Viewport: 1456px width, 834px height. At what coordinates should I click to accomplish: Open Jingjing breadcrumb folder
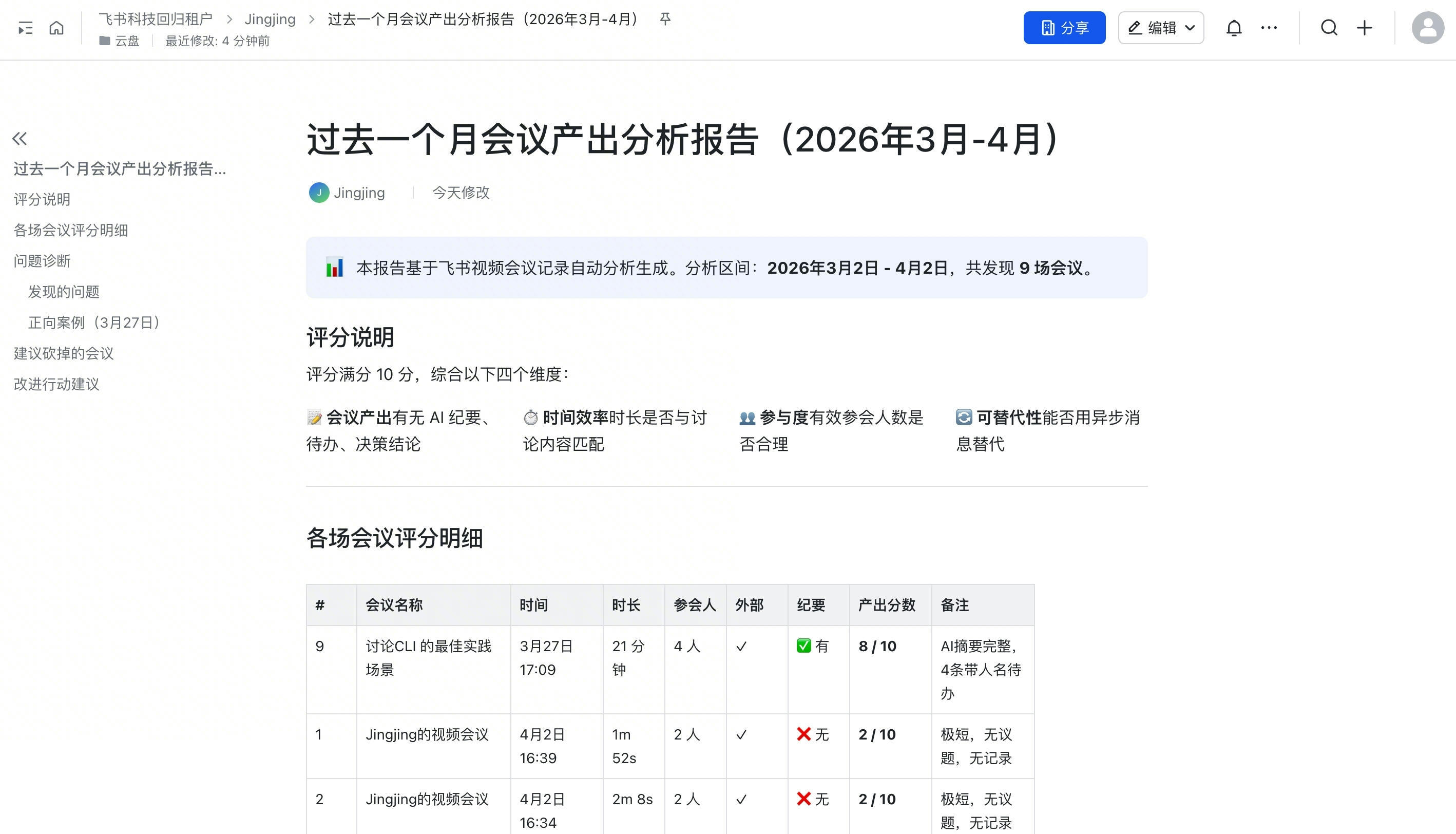pos(270,19)
